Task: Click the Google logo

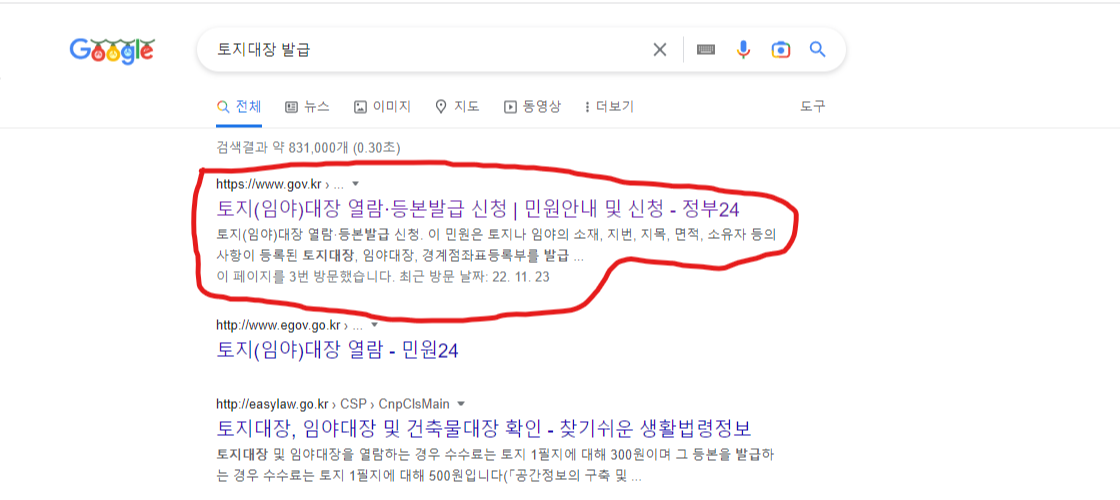Action: (x=112, y=50)
